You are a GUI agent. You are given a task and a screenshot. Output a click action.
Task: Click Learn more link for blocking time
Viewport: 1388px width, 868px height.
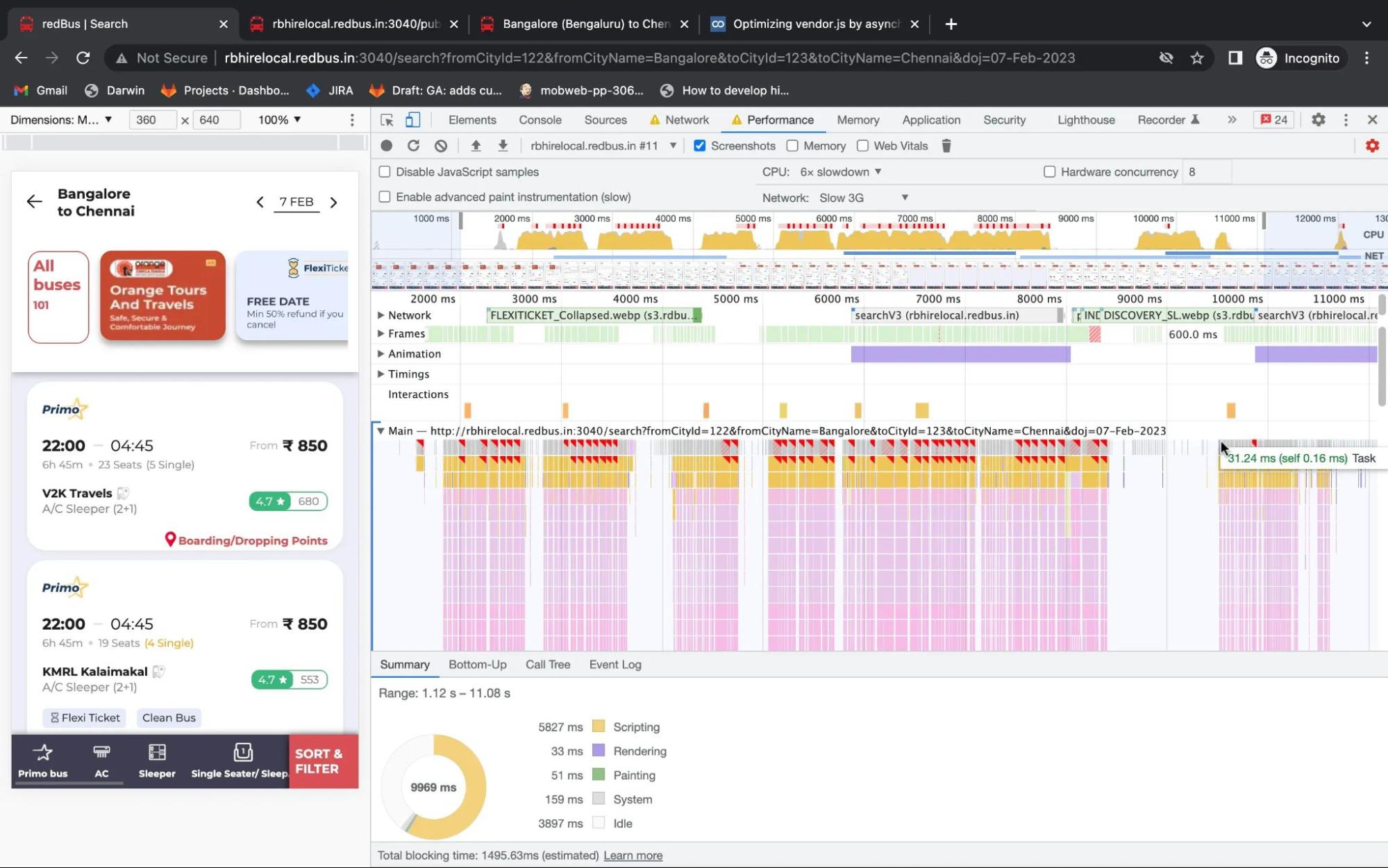click(633, 855)
